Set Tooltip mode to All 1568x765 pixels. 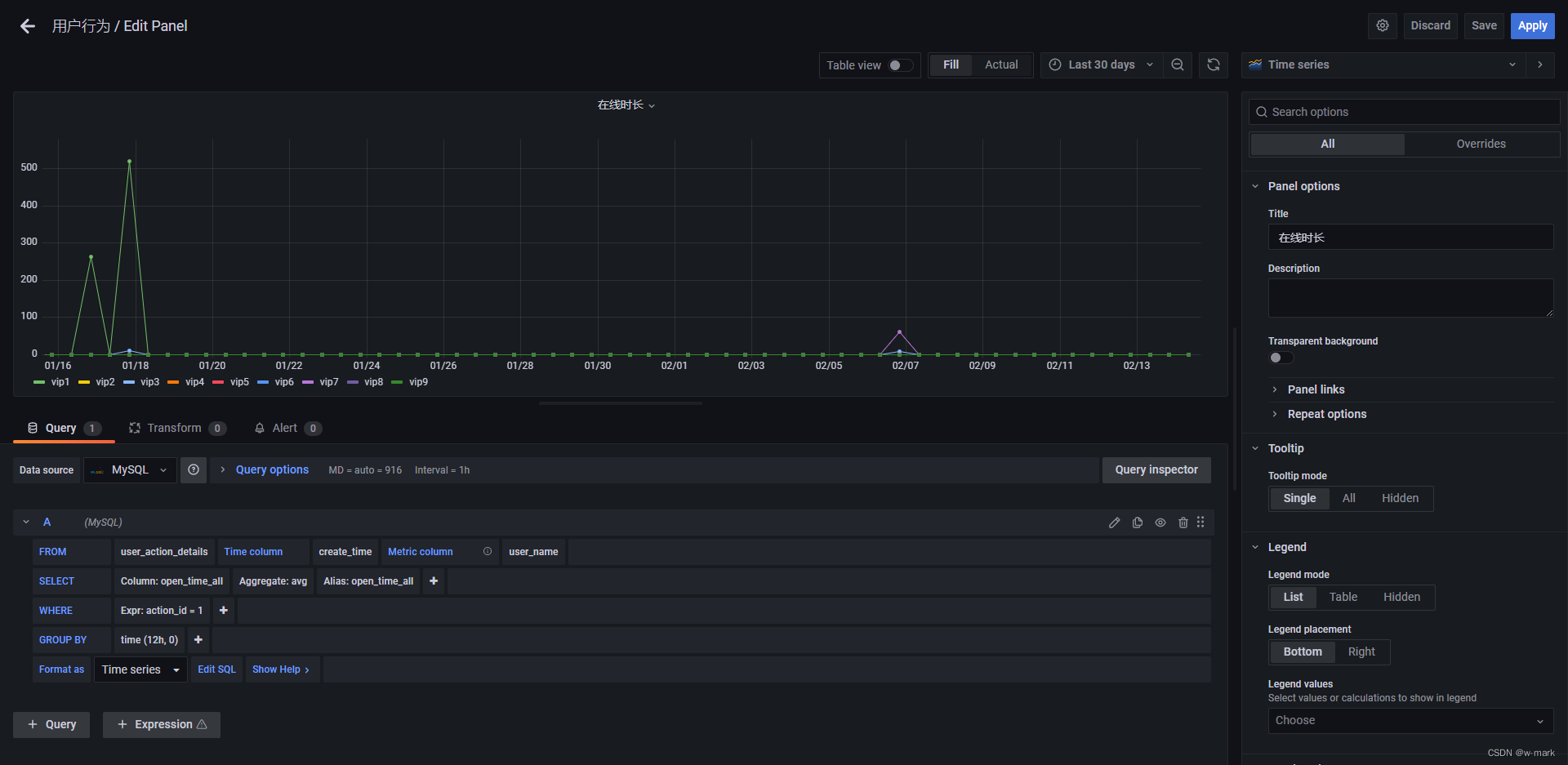point(1348,498)
